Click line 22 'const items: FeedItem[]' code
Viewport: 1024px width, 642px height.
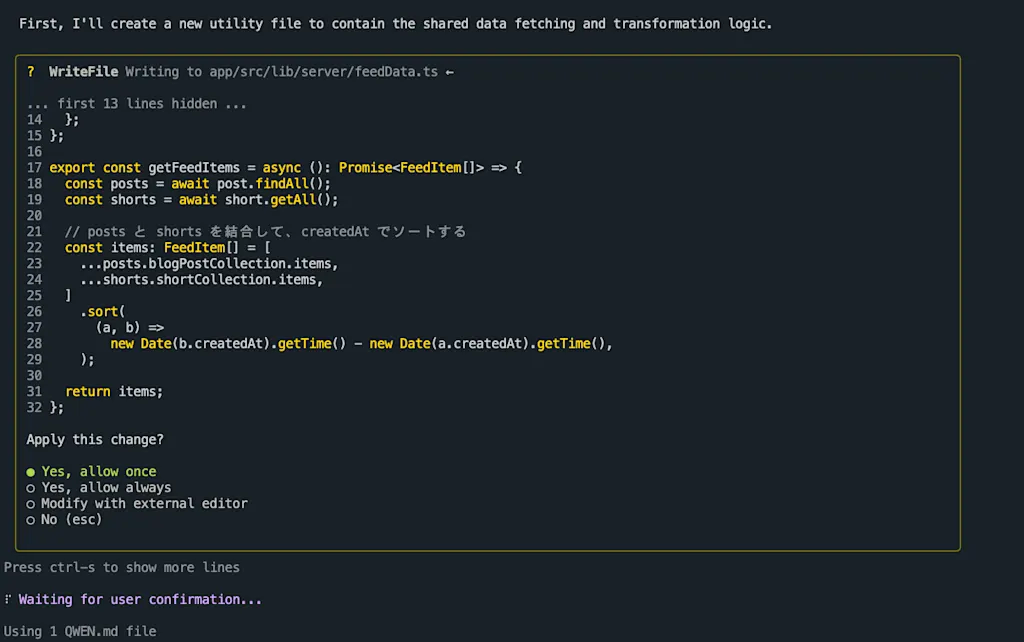152,248
